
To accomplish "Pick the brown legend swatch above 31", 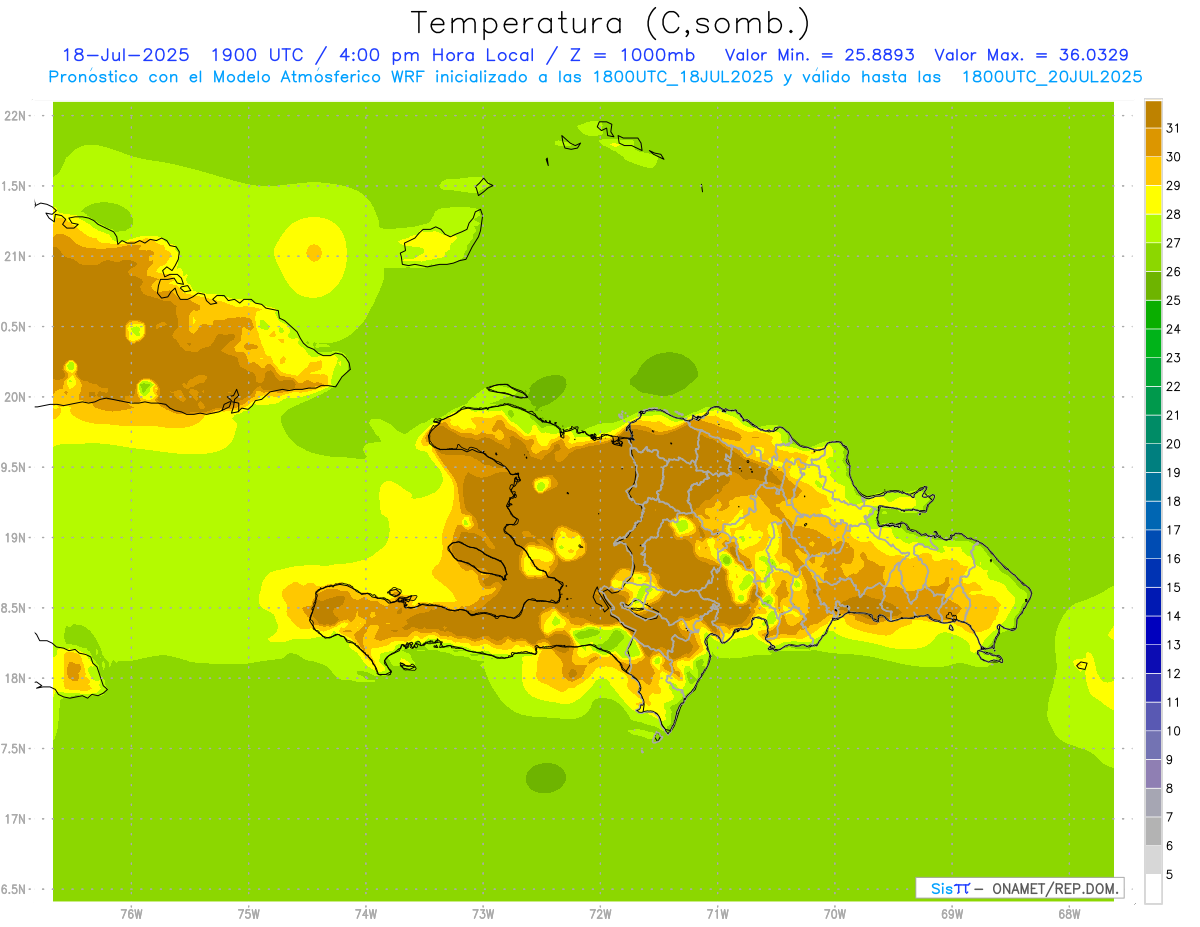I will (x=1153, y=114).
